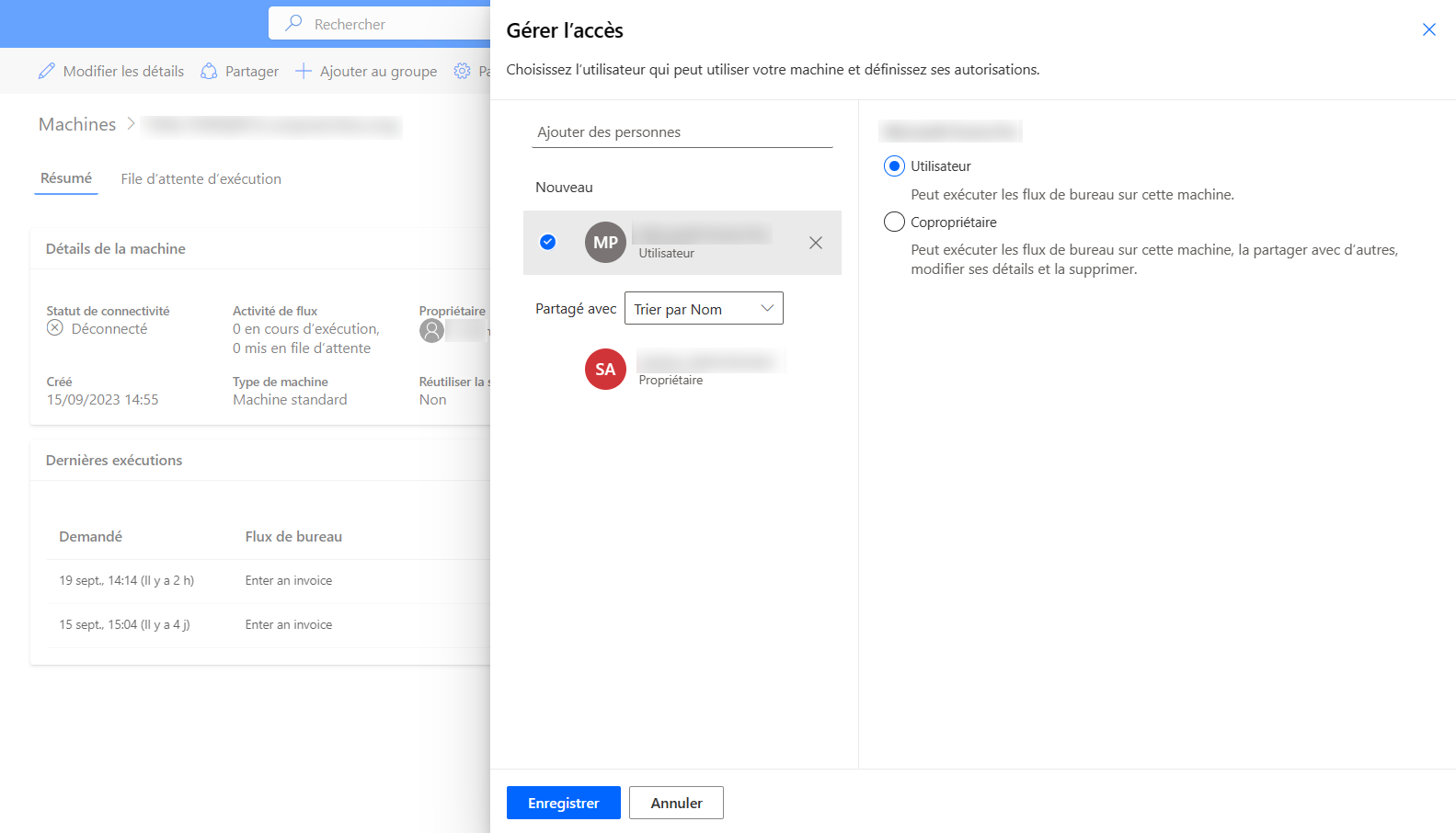
Task: Click the MP user avatar
Action: point(605,243)
